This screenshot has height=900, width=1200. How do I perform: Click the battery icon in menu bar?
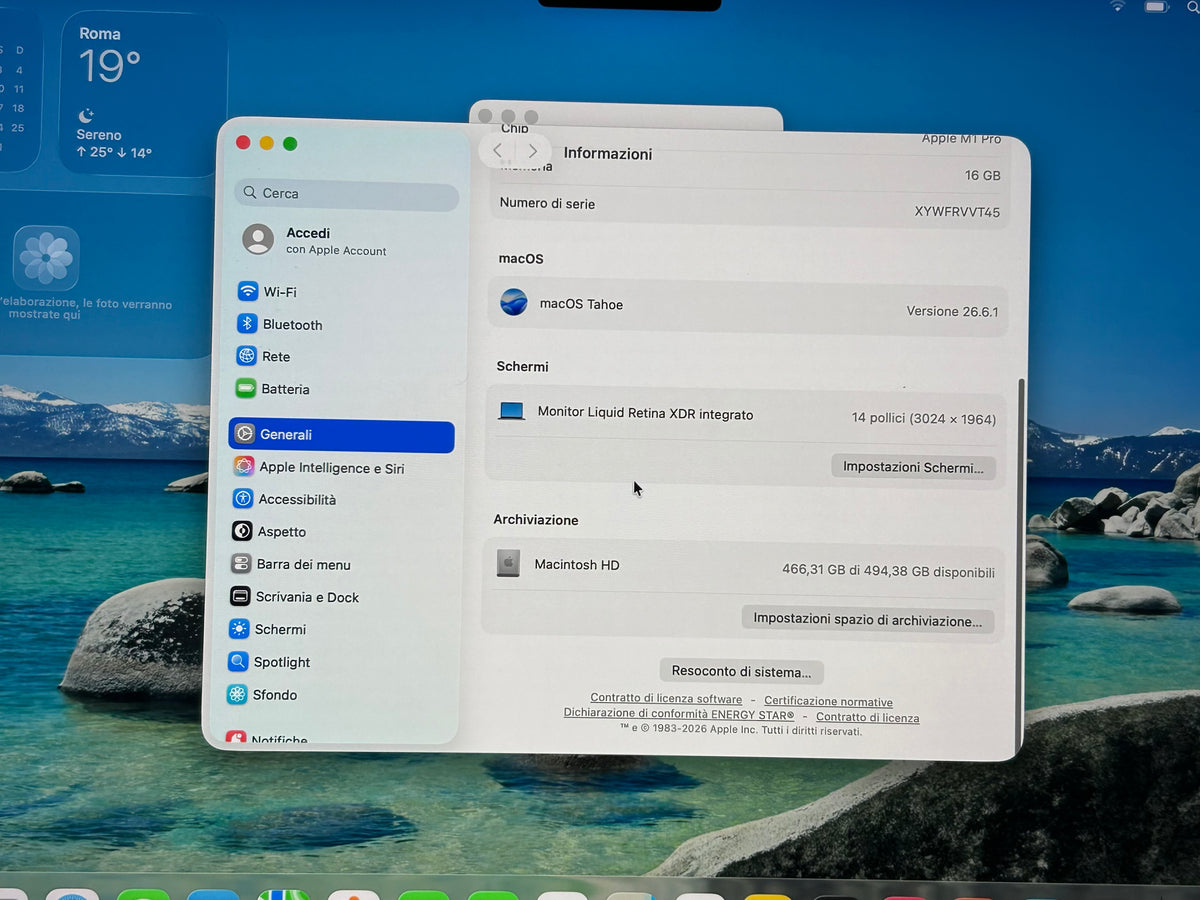1156,7
